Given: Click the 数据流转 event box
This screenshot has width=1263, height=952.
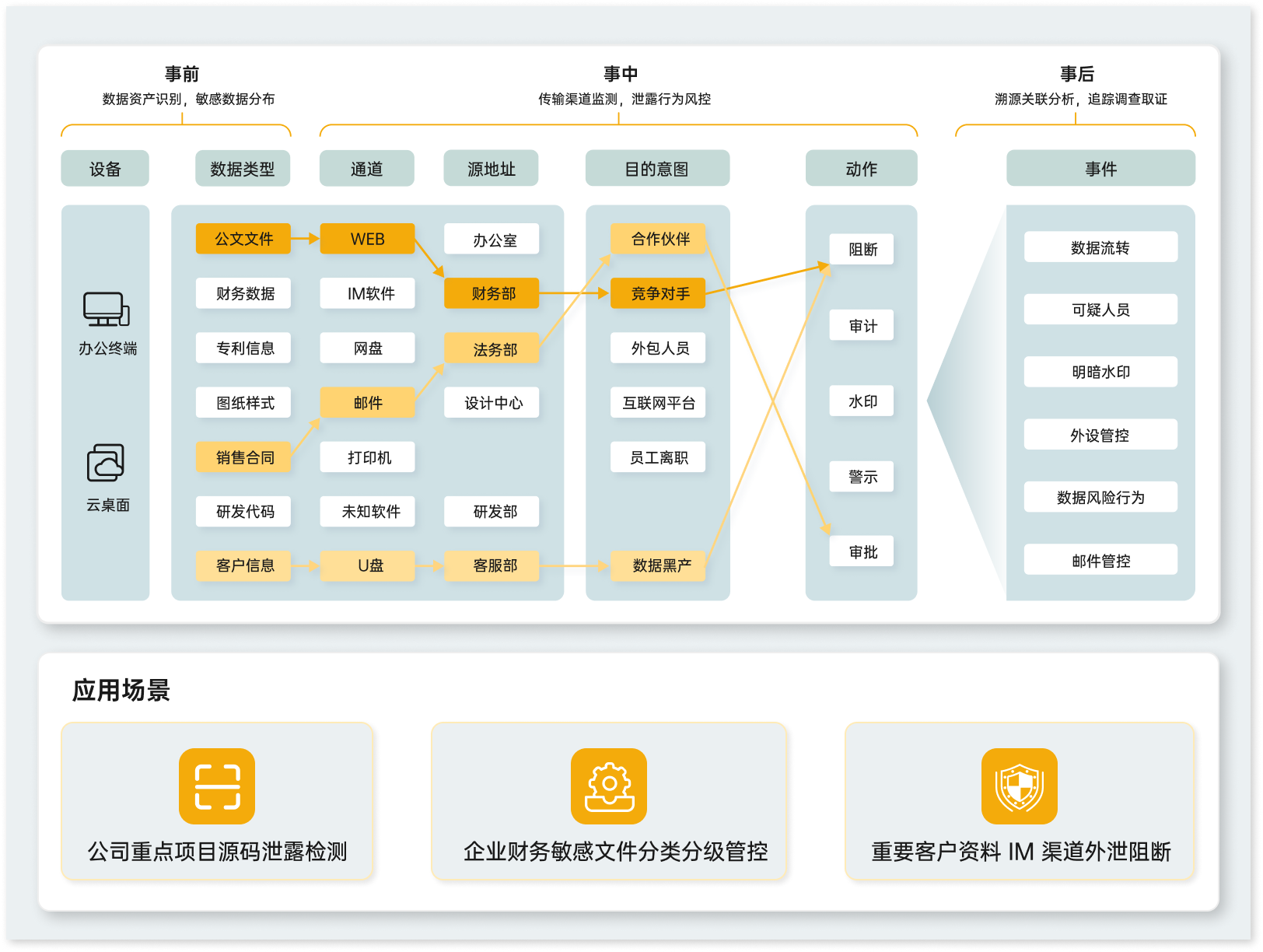Looking at the screenshot, I should click(x=1100, y=247).
